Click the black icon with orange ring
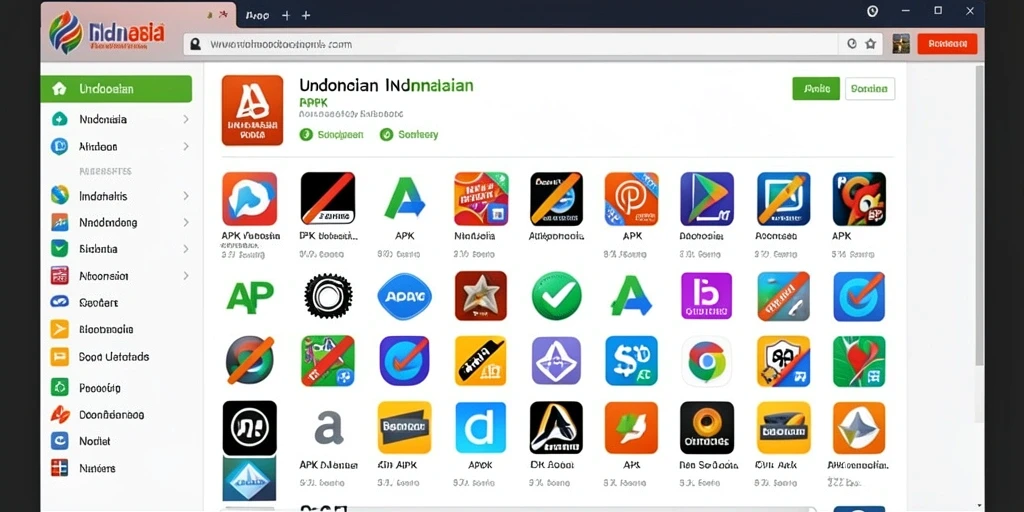The width and height of the screenshot is (1024, 512). point(707,428)
